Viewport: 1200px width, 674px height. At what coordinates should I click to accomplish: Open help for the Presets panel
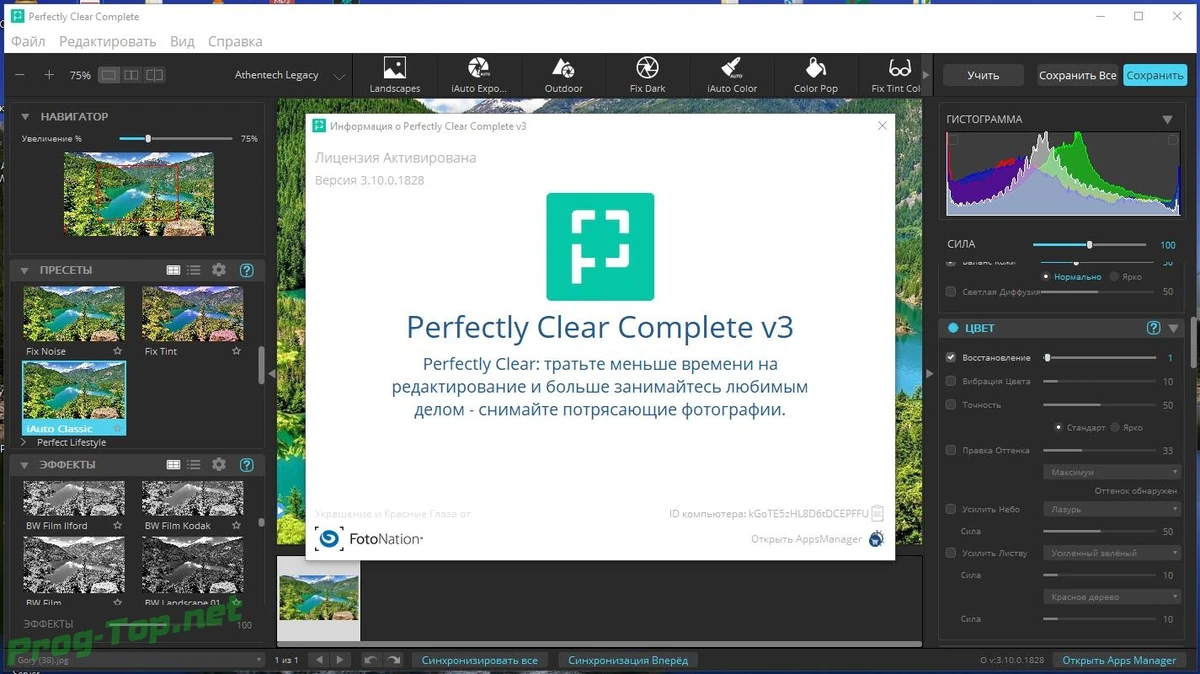click(x=247, y=270)
